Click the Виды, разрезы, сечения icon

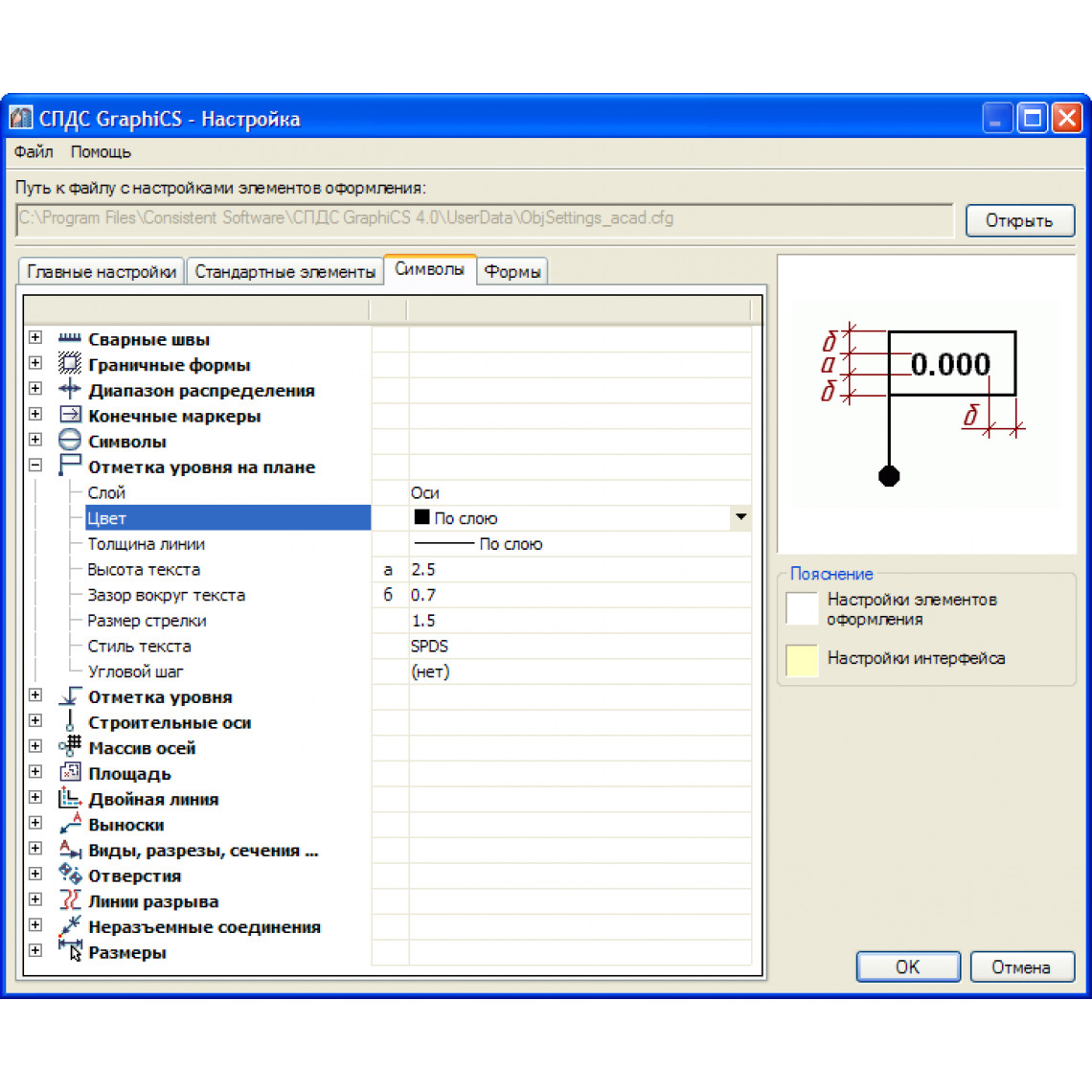pos(70,849)
